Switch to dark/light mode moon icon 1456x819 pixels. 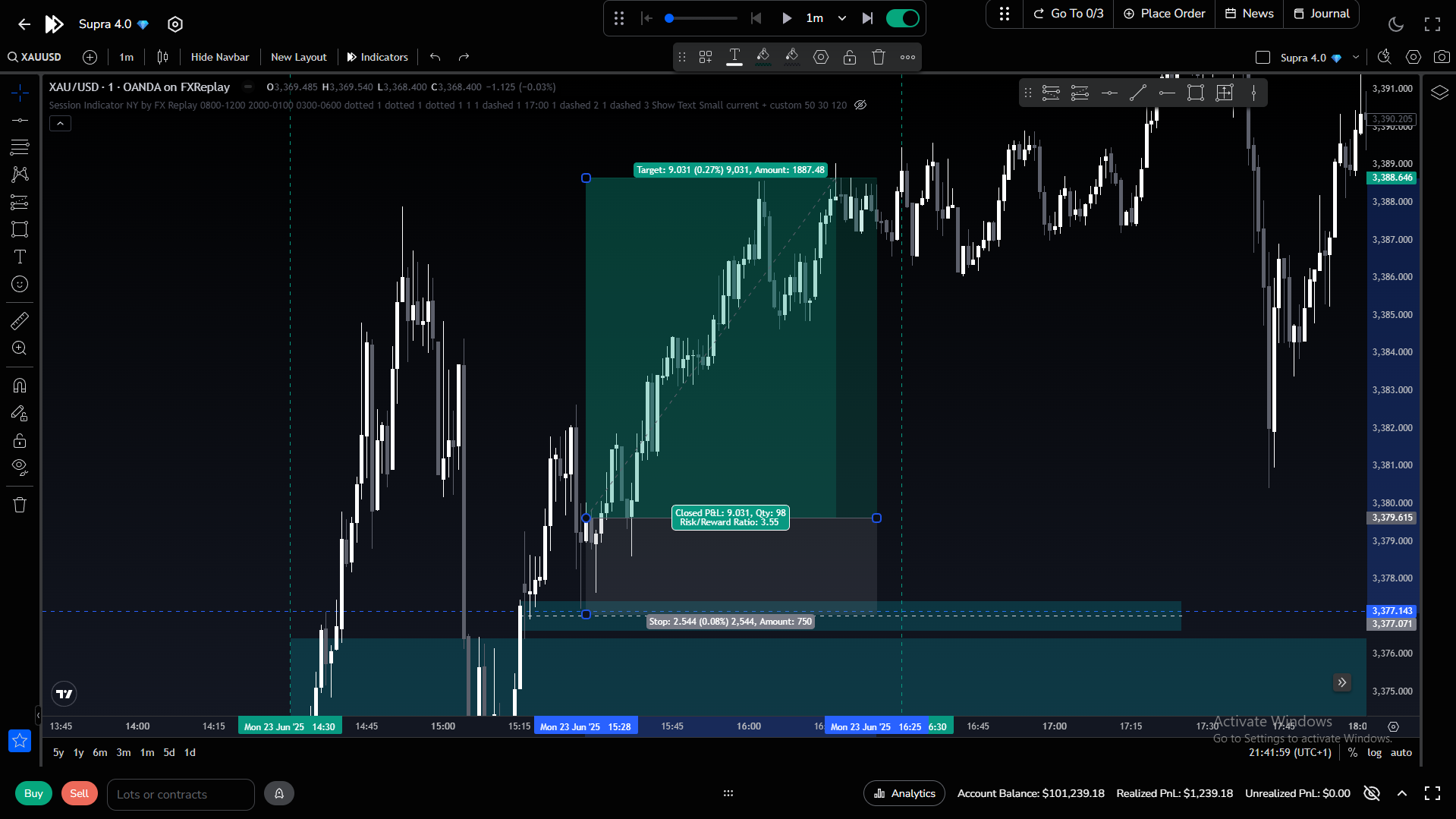1396,24
